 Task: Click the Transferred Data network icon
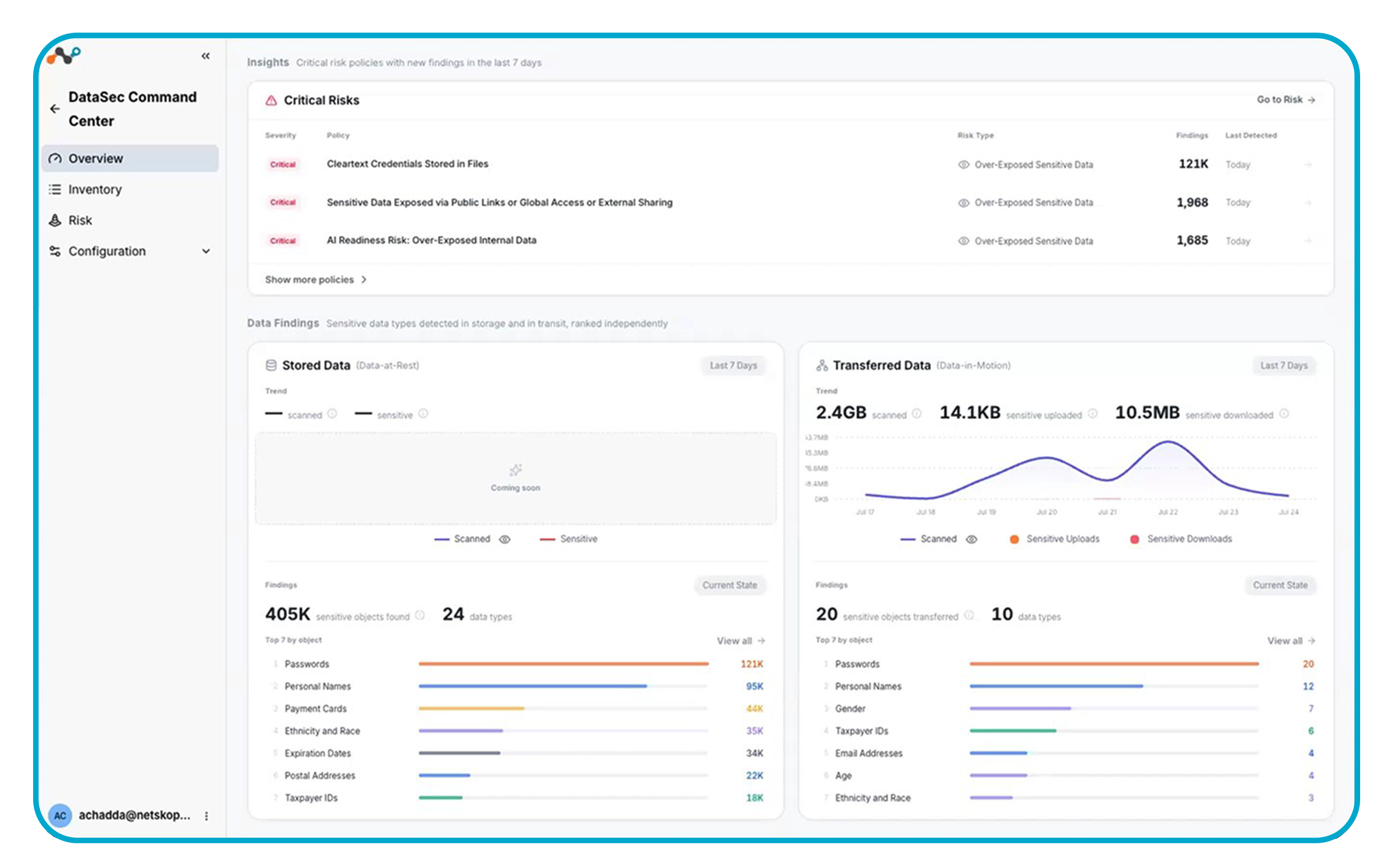(x=822, y=365)
